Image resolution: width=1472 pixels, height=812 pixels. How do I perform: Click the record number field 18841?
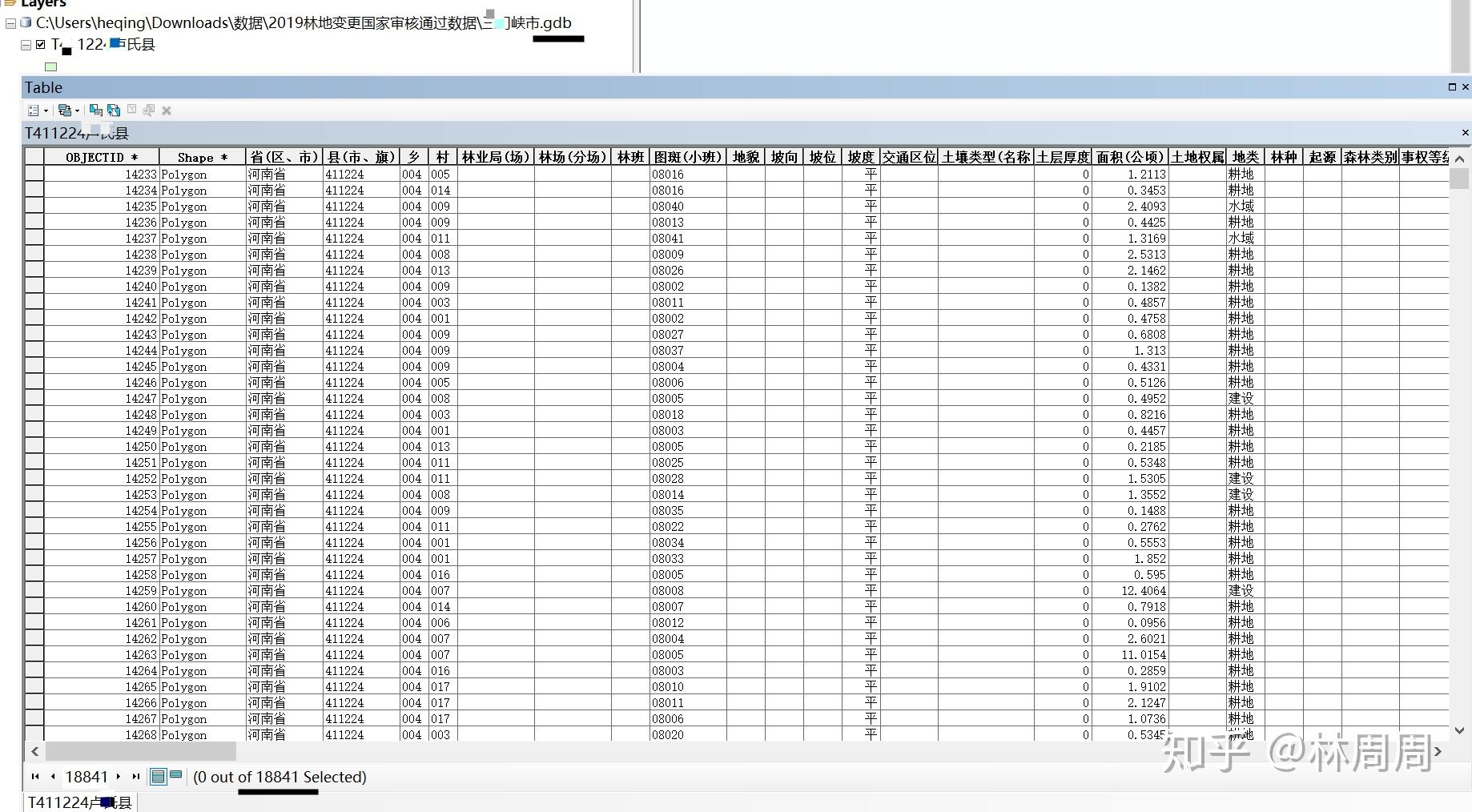[x=86, y=777]
